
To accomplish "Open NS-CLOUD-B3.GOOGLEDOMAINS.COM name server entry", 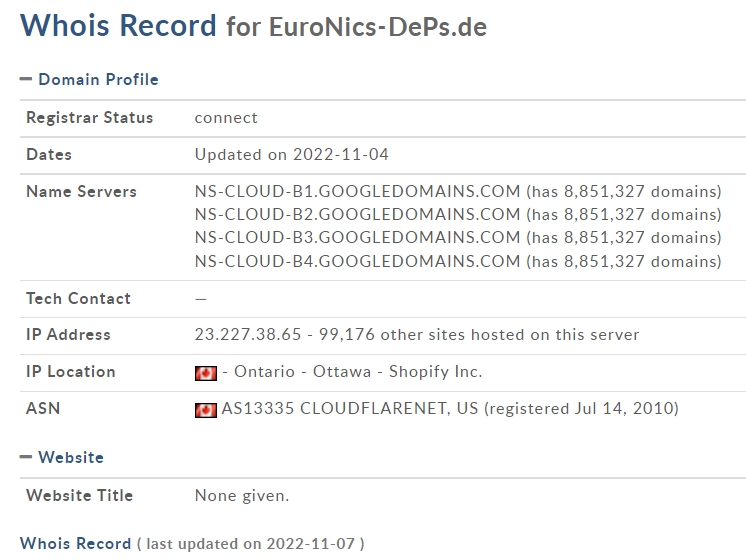I will click(357, 237).
